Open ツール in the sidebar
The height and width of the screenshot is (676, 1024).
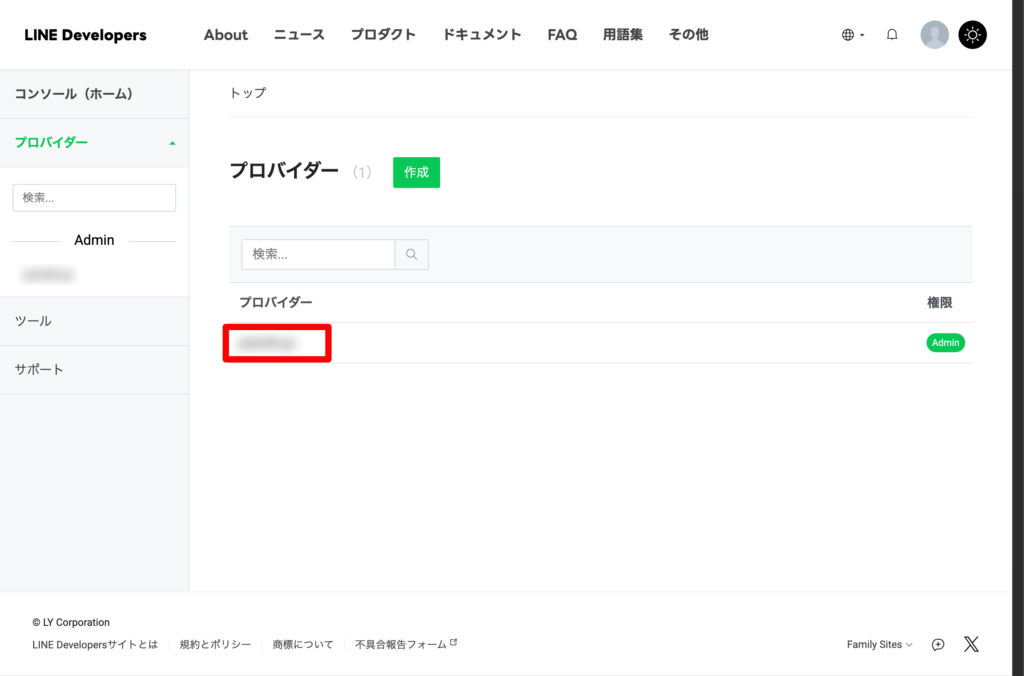[x=33, y=321]
